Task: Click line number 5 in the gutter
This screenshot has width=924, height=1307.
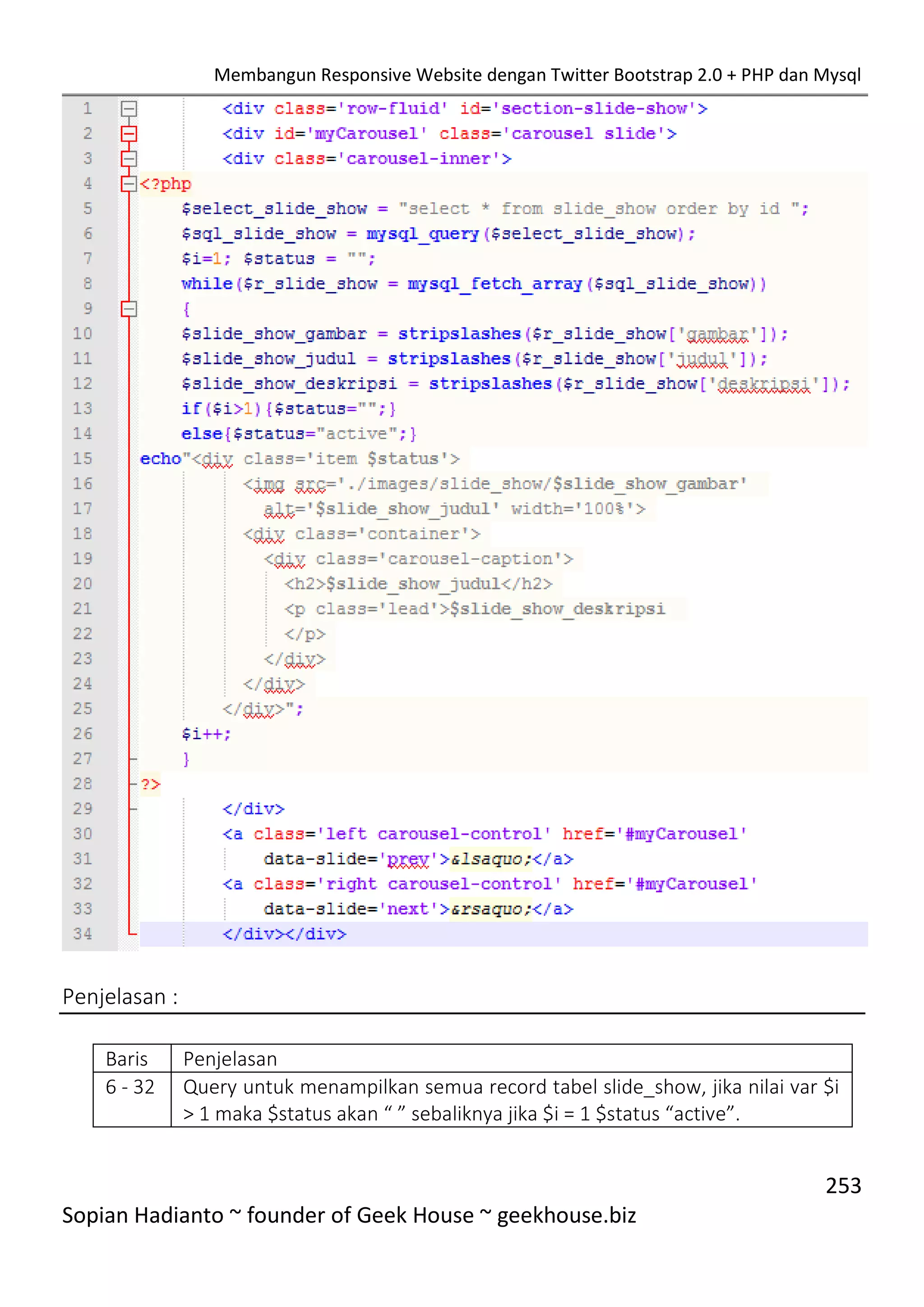Action: coord(88,209)
